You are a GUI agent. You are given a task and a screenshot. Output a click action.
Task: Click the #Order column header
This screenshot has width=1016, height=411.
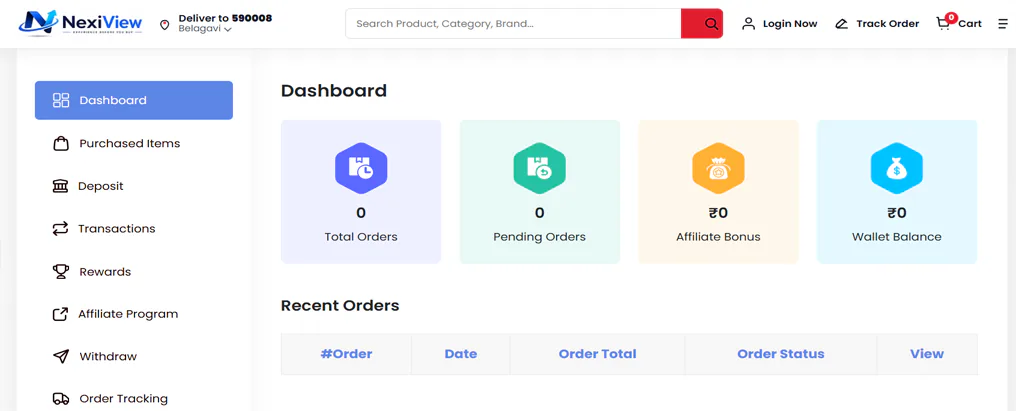pyautogui.click(x=346, y=354)
